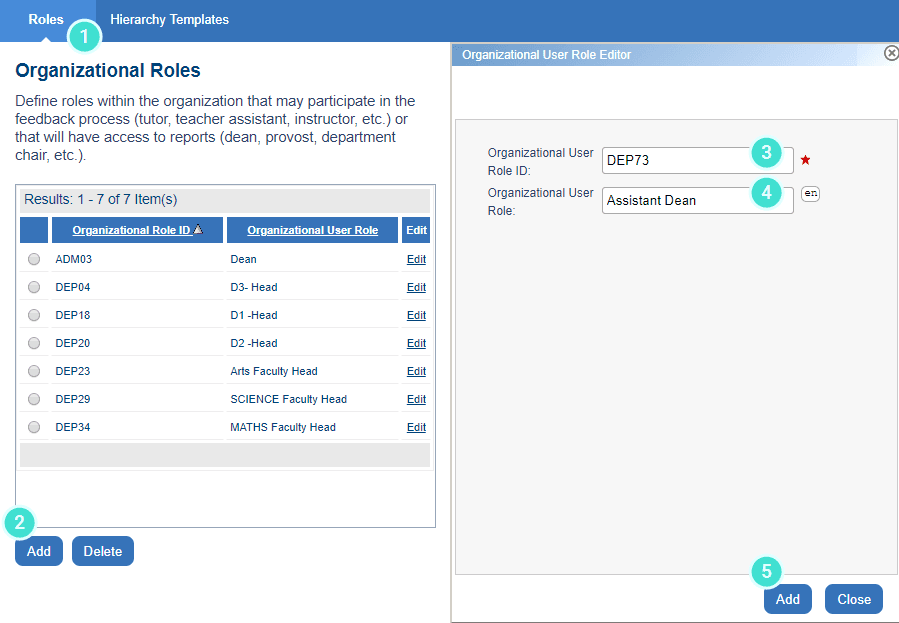899x623 pixels.
Task: Edit the MATHS Faculty Head role
Action: [416, 426]
